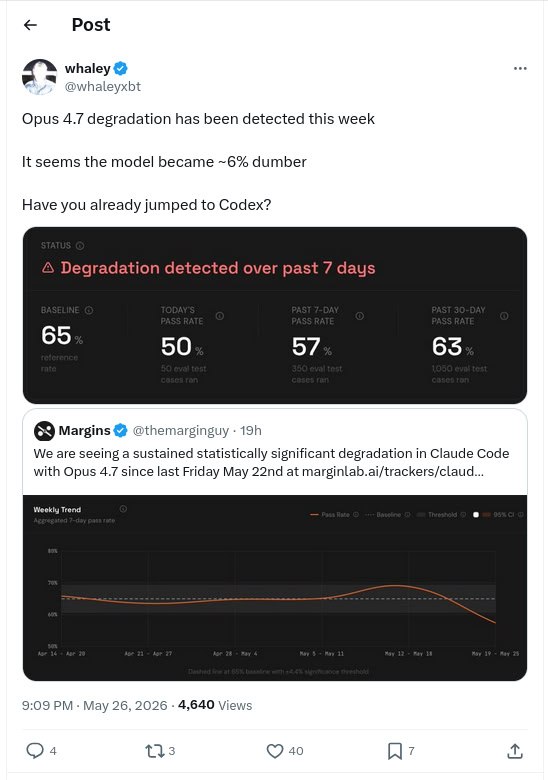The image size is (548, 780).
Task: Click Margins' blue verified badge
Action: click(121, 430)
